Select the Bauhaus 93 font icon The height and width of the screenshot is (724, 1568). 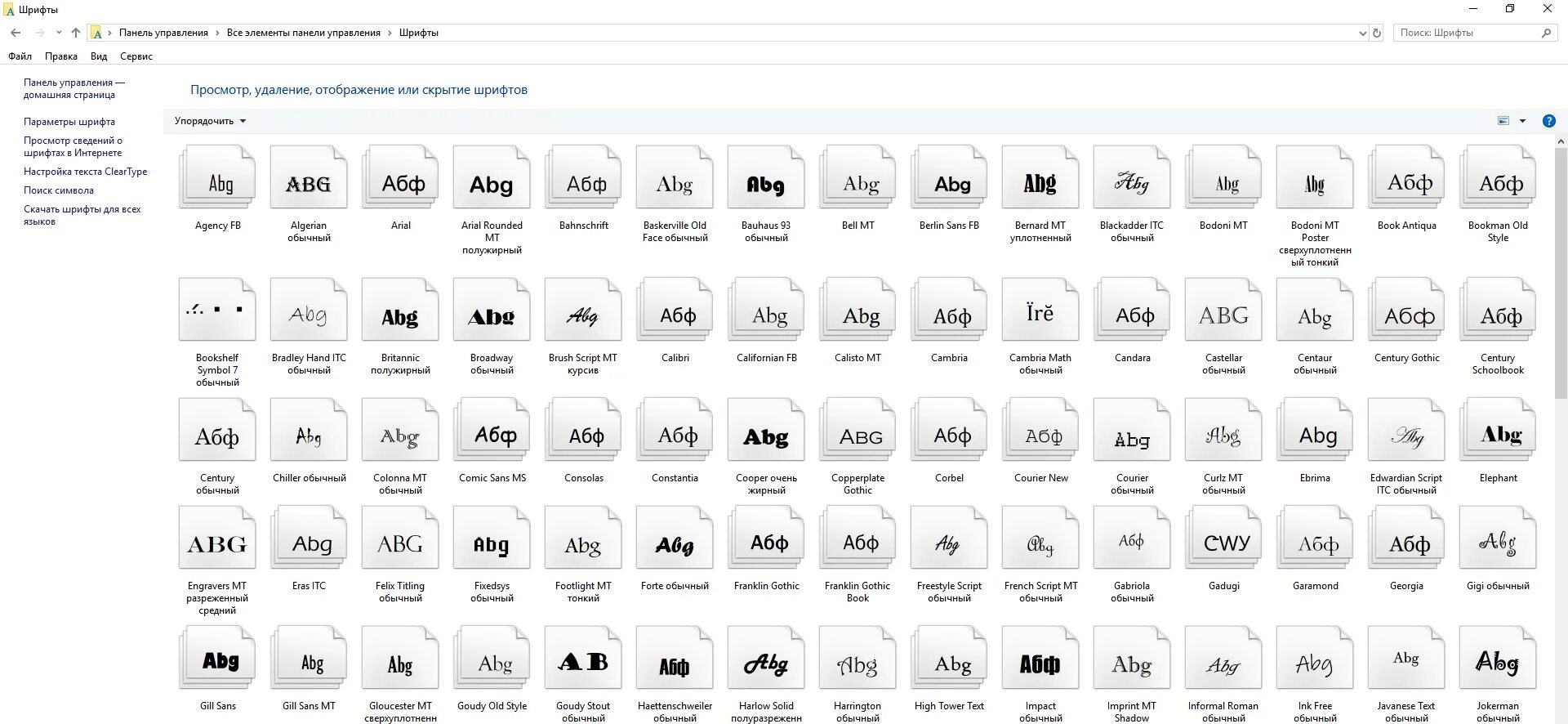click(766, 177)
